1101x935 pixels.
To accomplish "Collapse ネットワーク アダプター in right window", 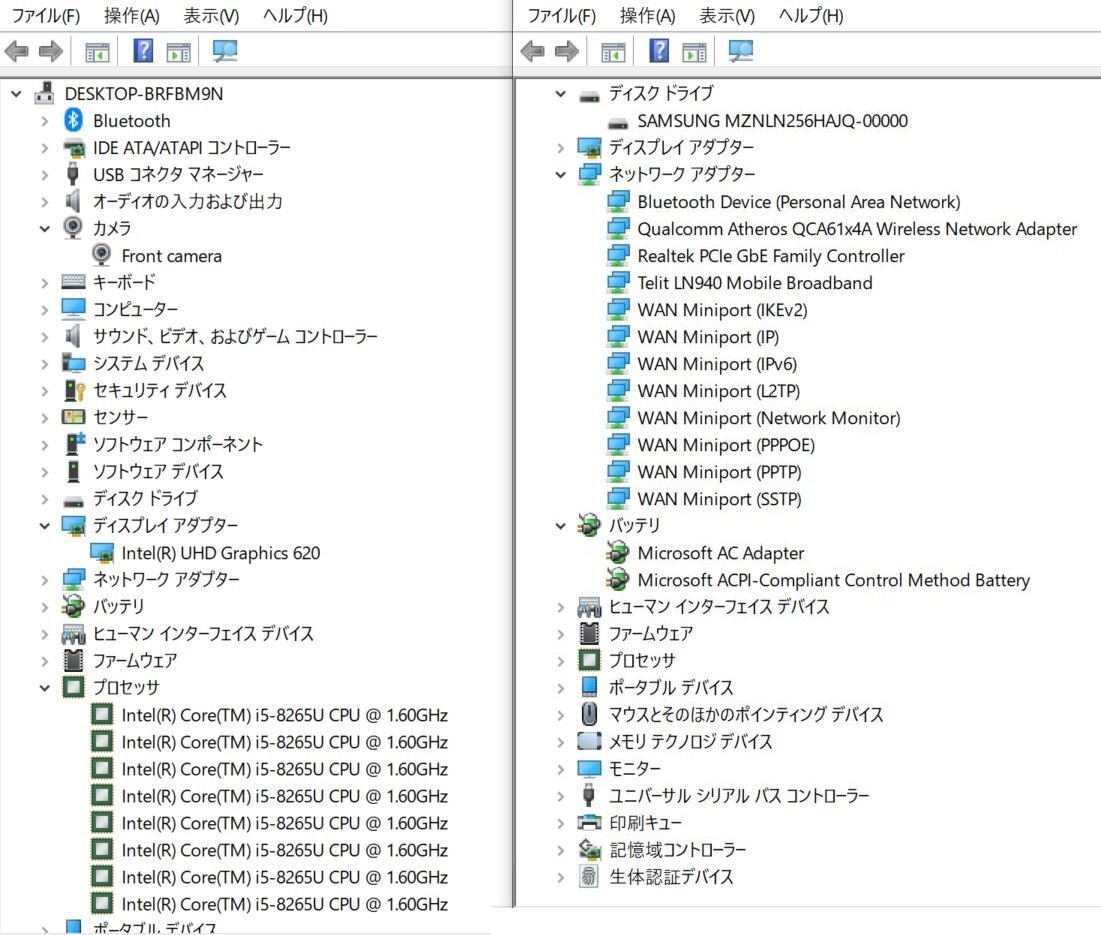I will pos(560,175).
